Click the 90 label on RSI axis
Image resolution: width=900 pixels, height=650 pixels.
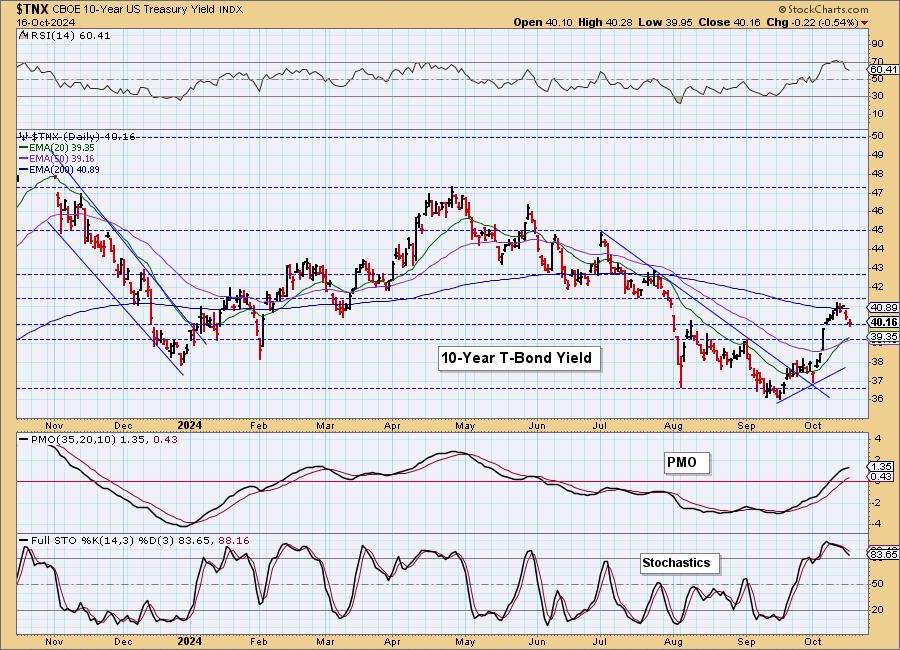878,44
